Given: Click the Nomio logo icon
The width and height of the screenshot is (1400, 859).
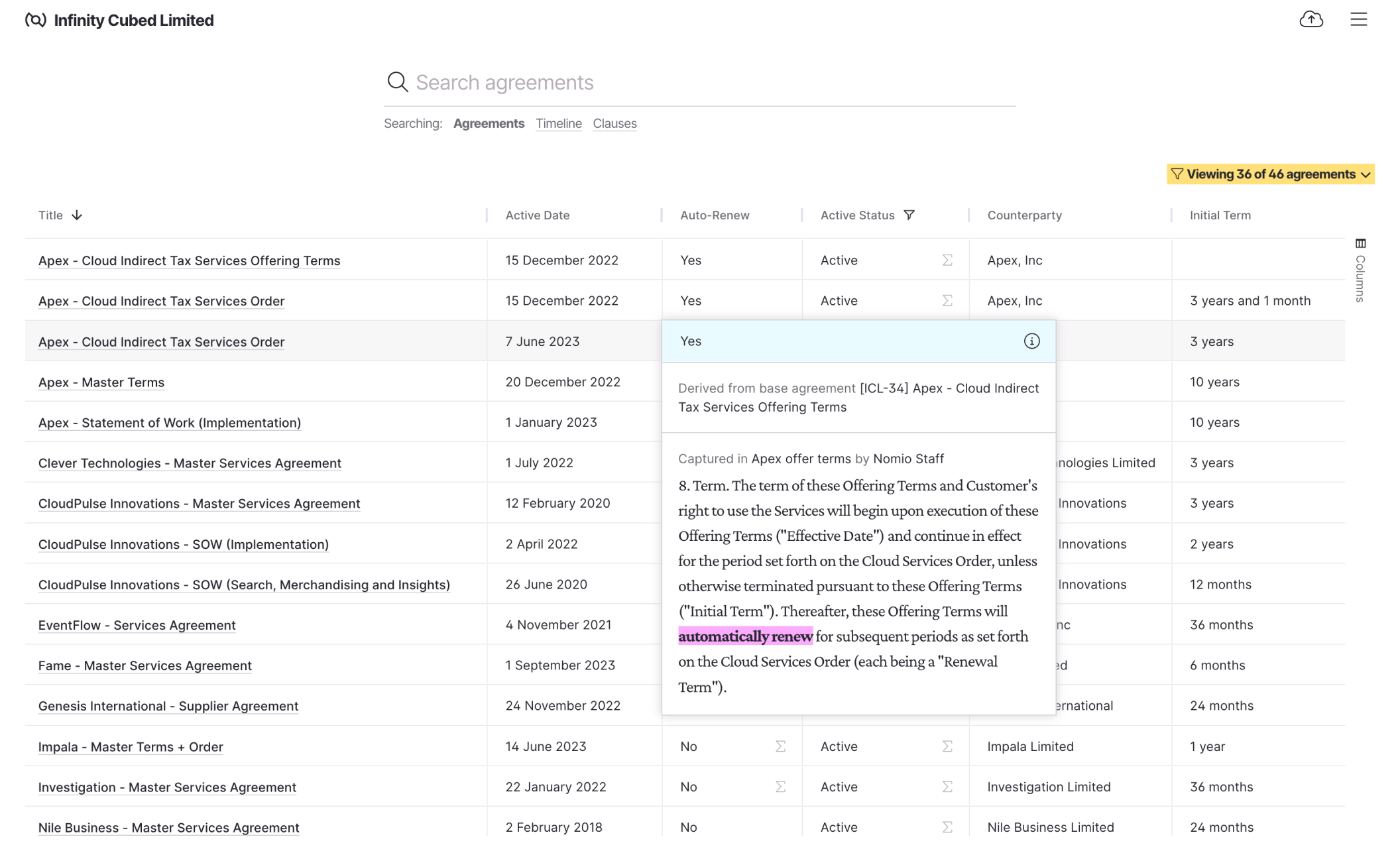Looking at the screenshot, I should click(x=36, y=19).
